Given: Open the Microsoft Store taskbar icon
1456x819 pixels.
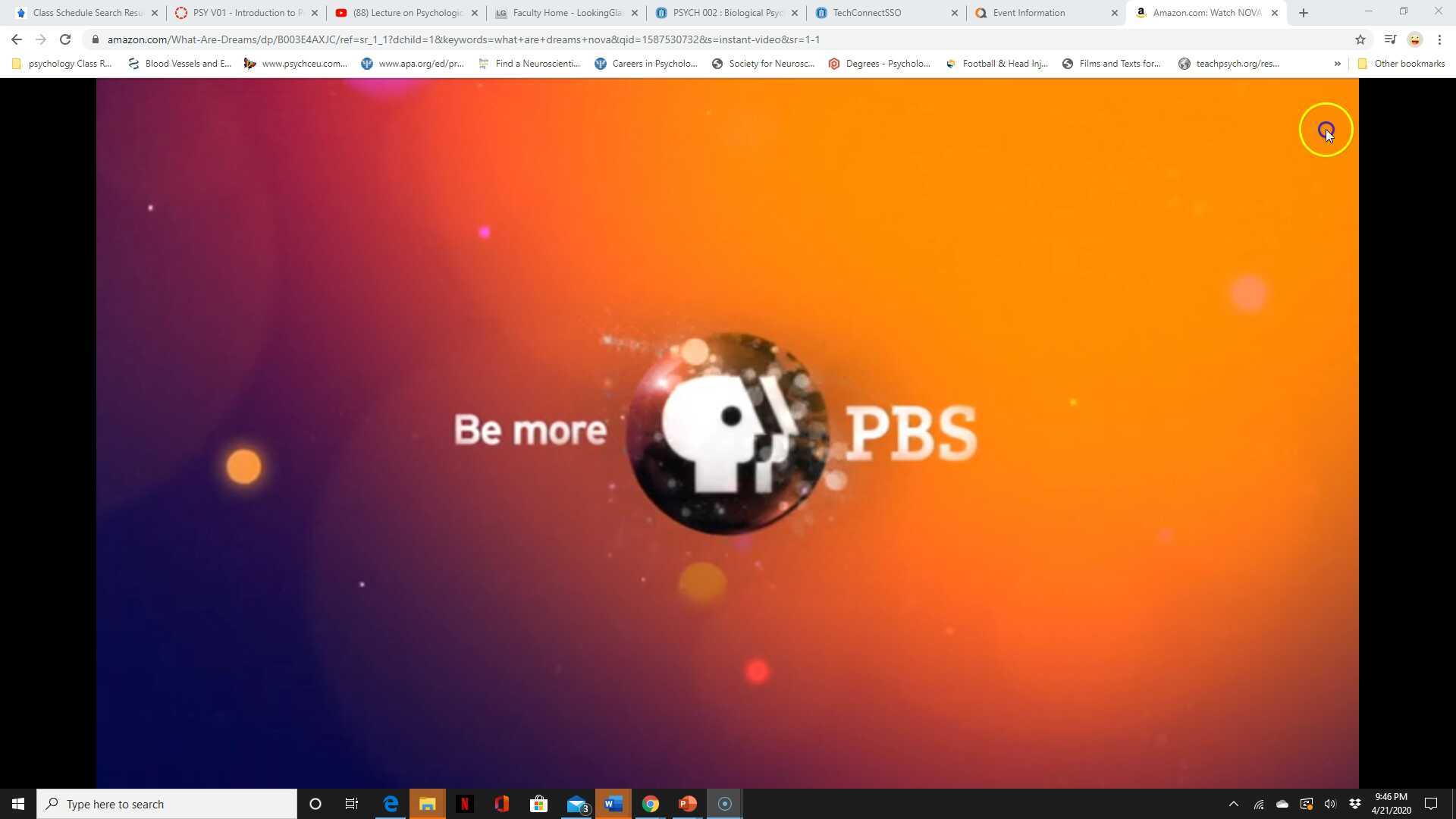Looking at the screenshot, I should [538, 804].
